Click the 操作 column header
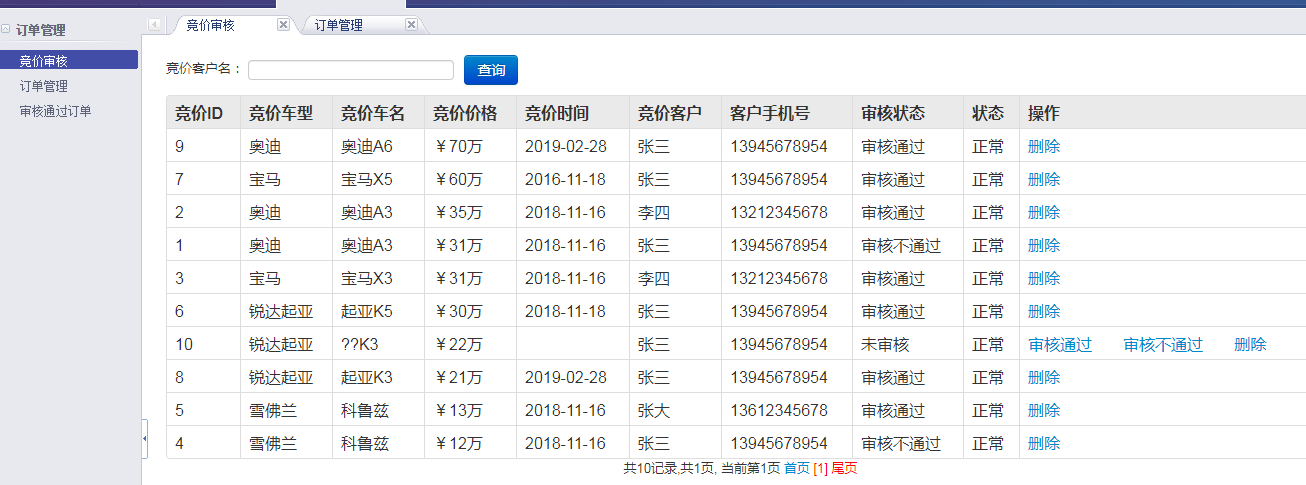1306x485 pixels. pyautogui.click(x=1162, y=114)
